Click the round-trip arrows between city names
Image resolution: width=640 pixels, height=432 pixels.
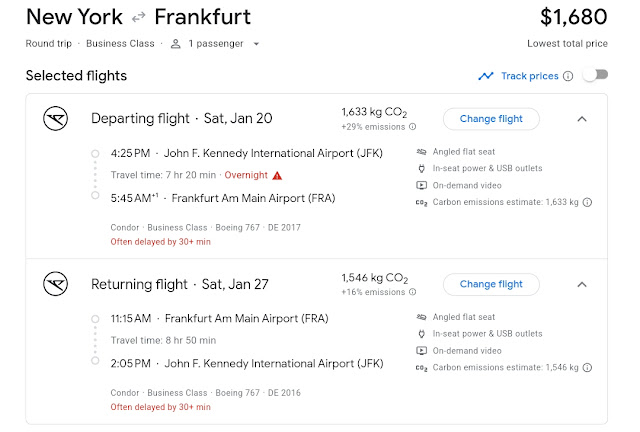click(x=139, y=18)
